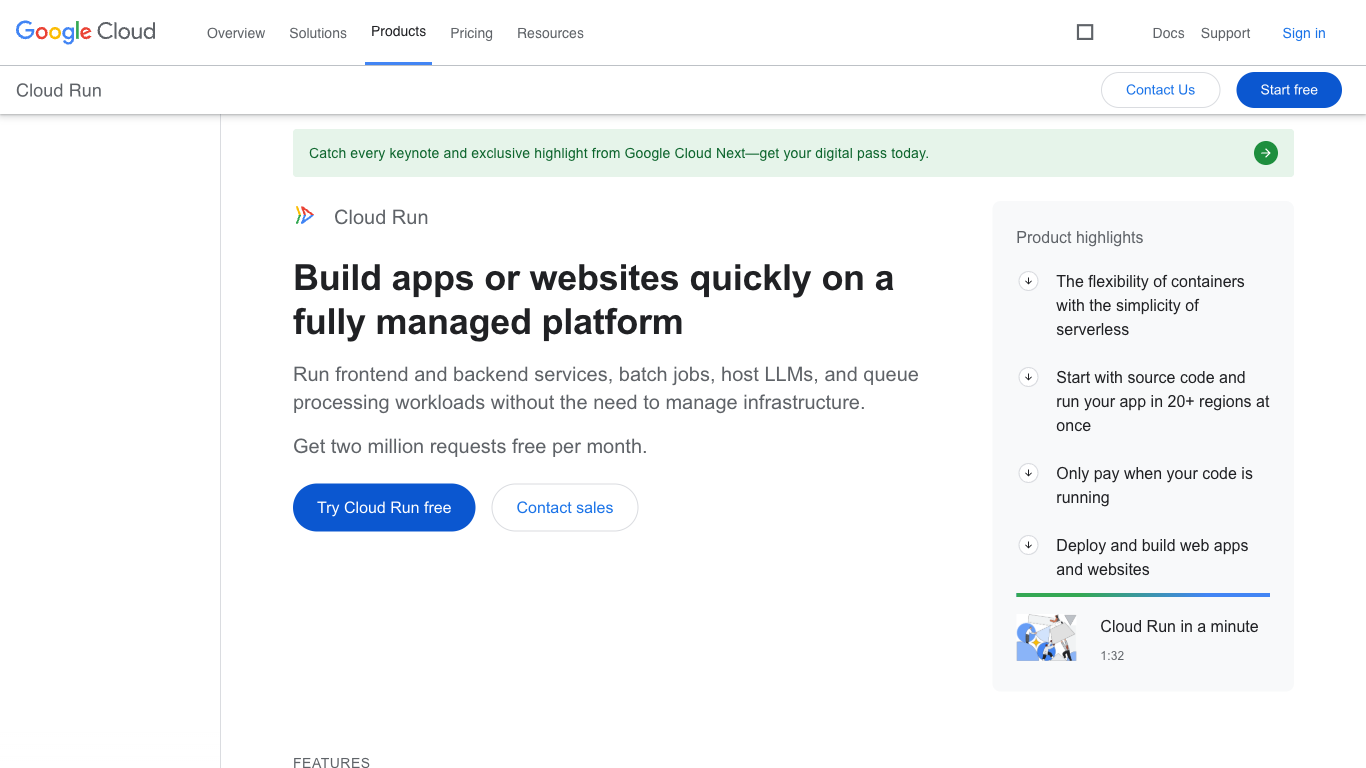Viewport: 1366px width, 768px height.
Task: Click arrow beside flexibility of containers highlight
Action: [1028, 281]
